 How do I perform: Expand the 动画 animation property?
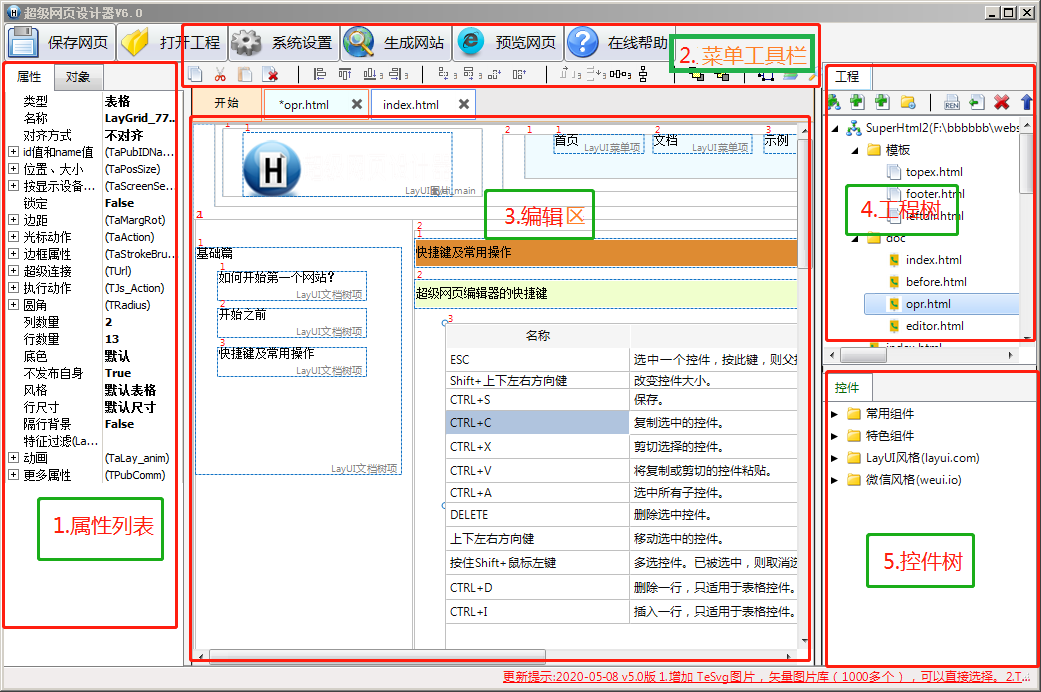point(13,458)
